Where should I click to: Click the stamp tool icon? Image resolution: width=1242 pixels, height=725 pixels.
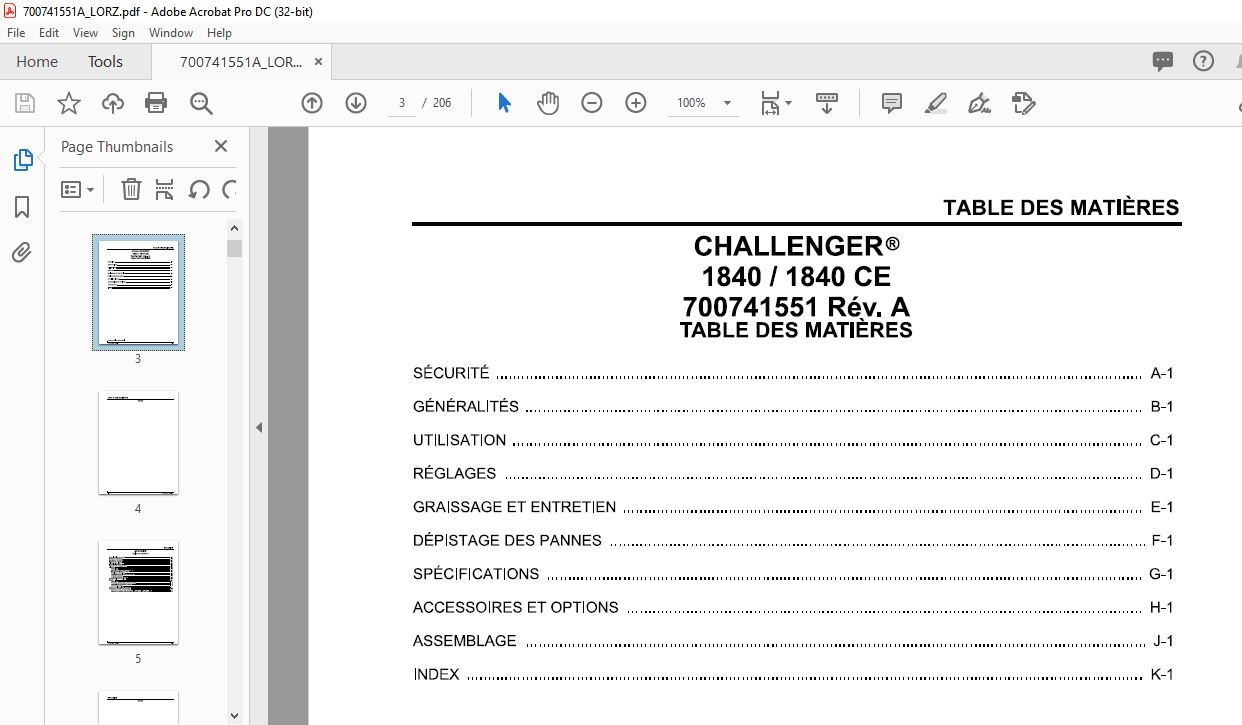(1023, 103)
